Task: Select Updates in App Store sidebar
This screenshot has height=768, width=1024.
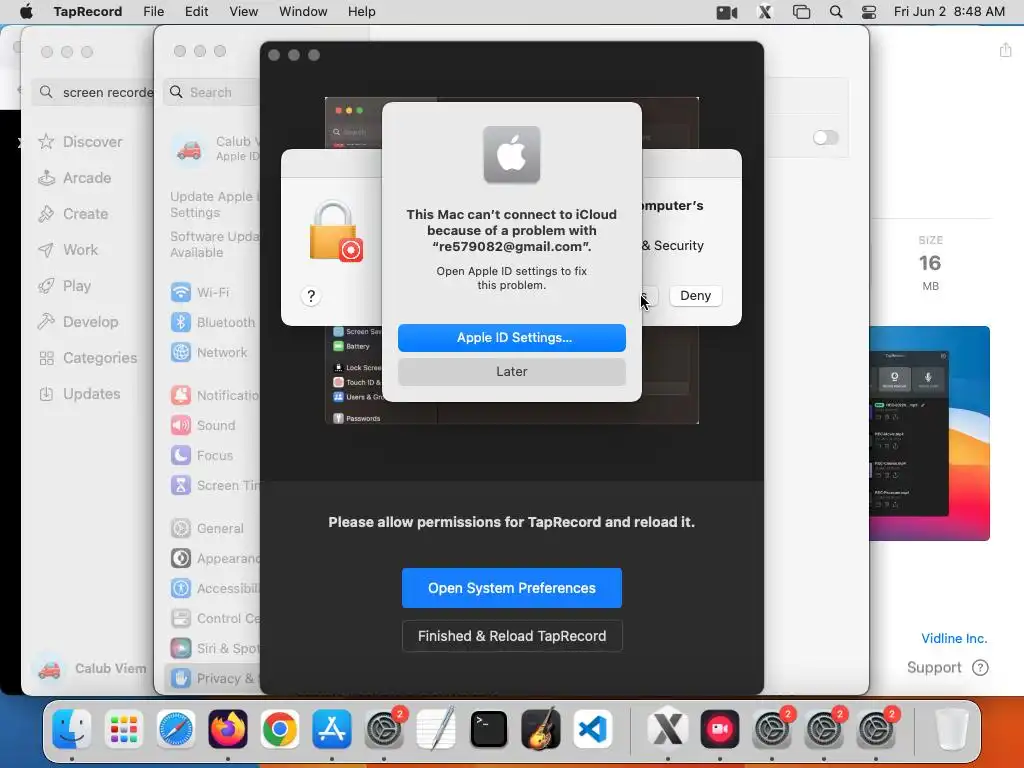Action: [79, 394]
